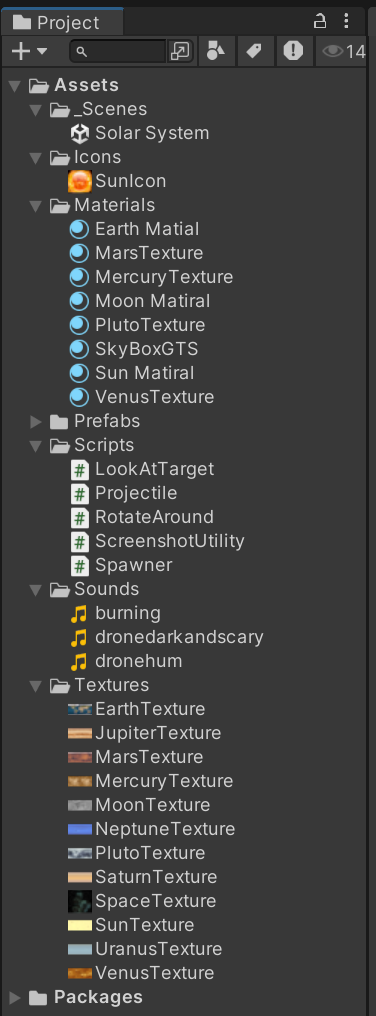Image resolution: width=376 pixels, height=1016 pixels.
Task: Open the plus create asset dropdown
Action: click(x=29, y=51)
